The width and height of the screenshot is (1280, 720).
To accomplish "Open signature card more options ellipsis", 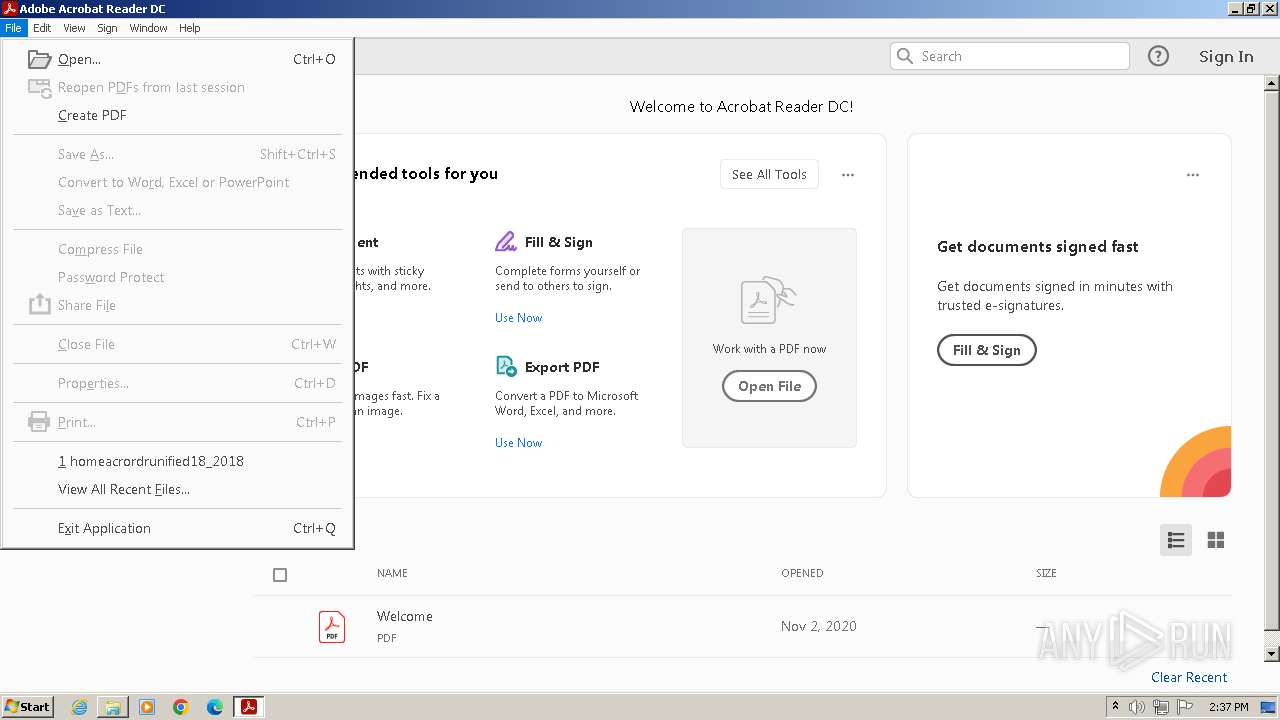I will (x=1193, y=175).
